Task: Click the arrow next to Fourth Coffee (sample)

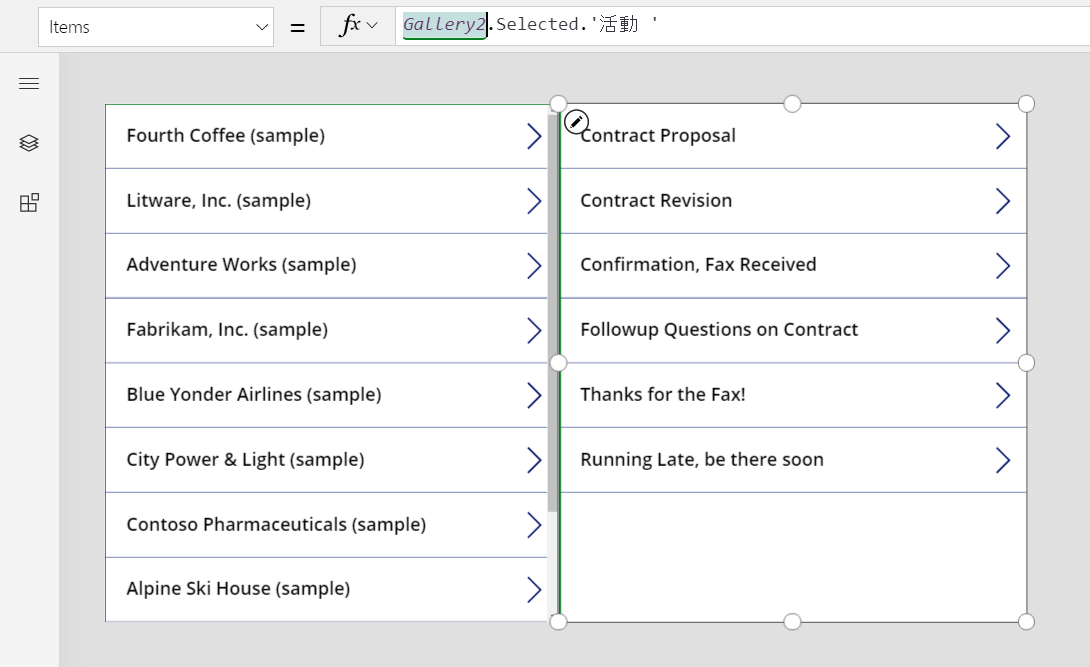Action: tap(534, 136)
